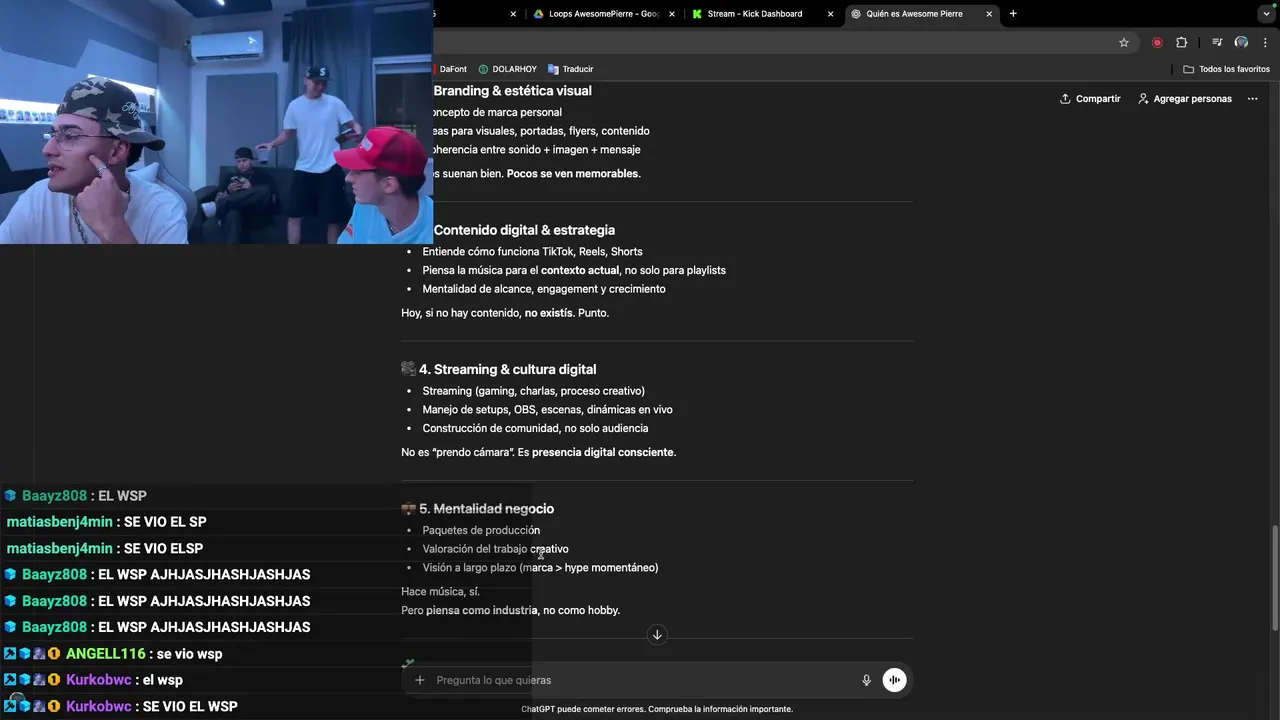
Task: Click the plus attach icon in prompt box
Action: [x=420, y=680]
